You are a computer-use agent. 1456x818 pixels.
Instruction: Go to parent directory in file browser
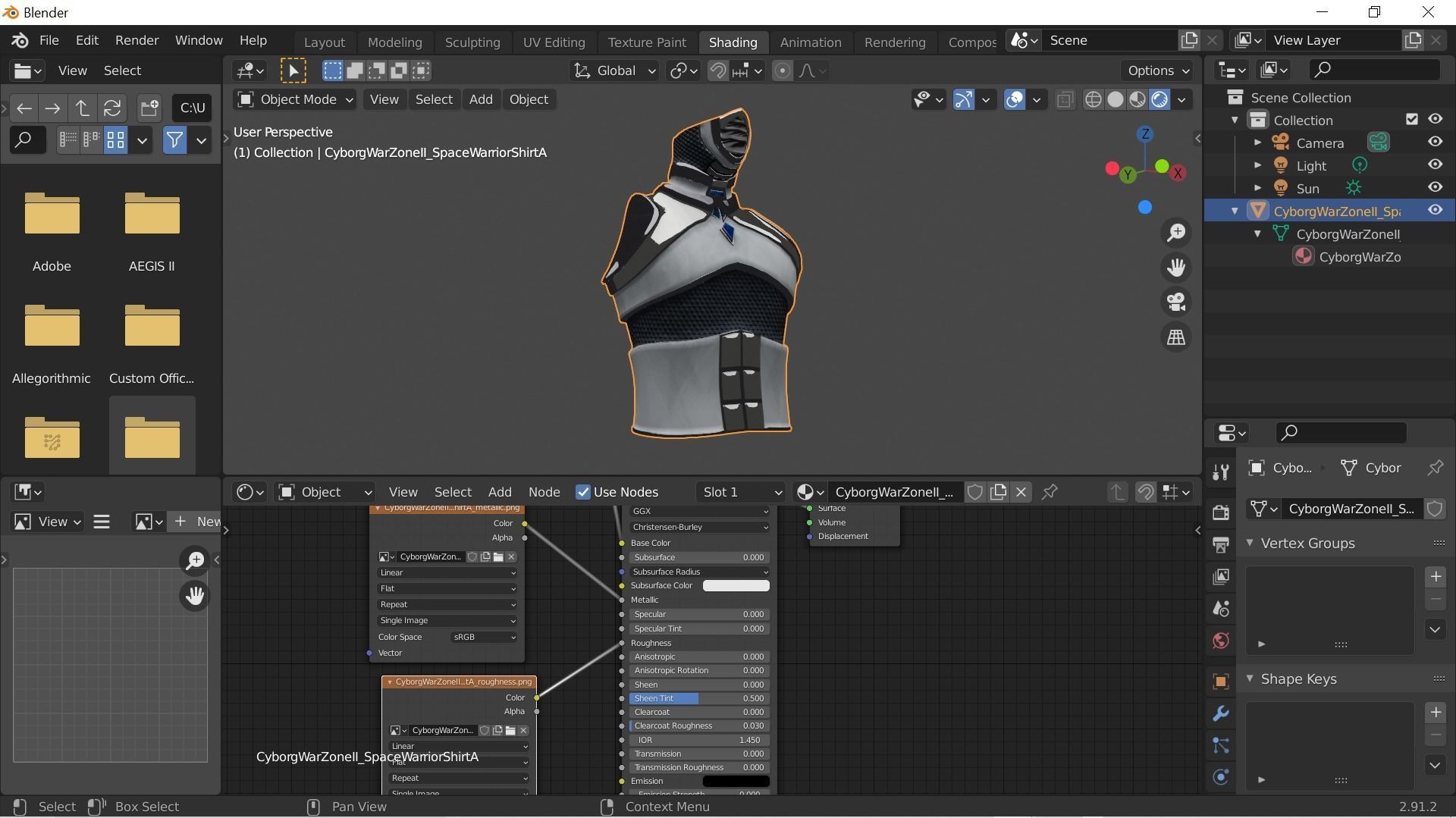(x=82, y=108)
